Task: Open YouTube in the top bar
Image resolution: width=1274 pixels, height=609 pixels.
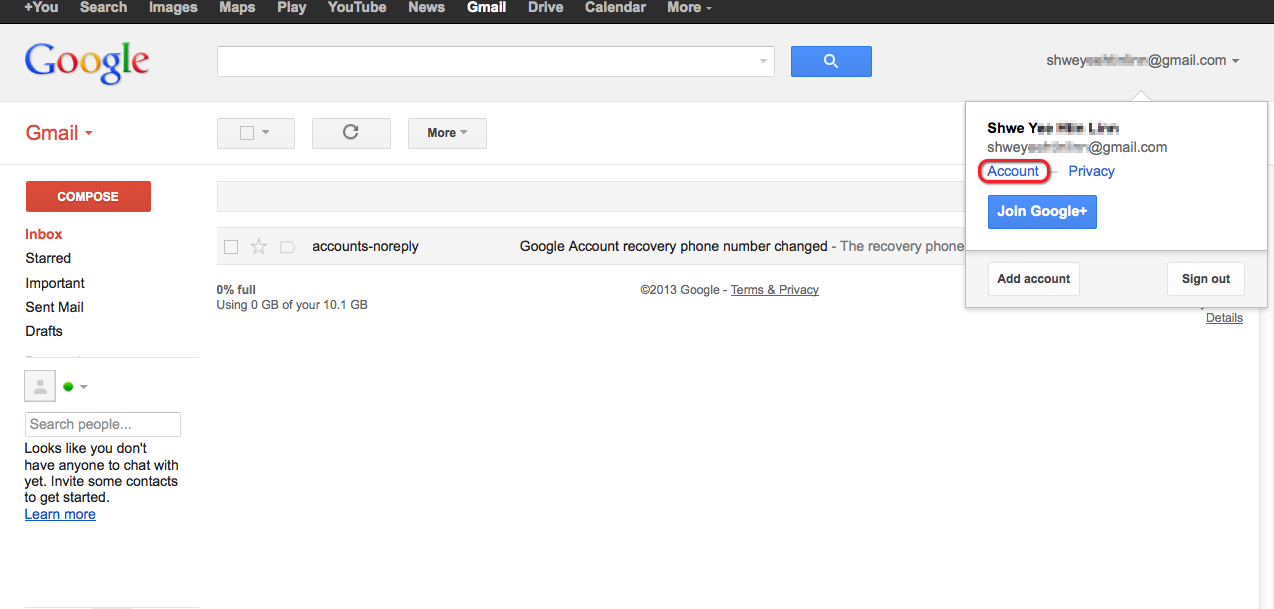Action: click(357, 7)
